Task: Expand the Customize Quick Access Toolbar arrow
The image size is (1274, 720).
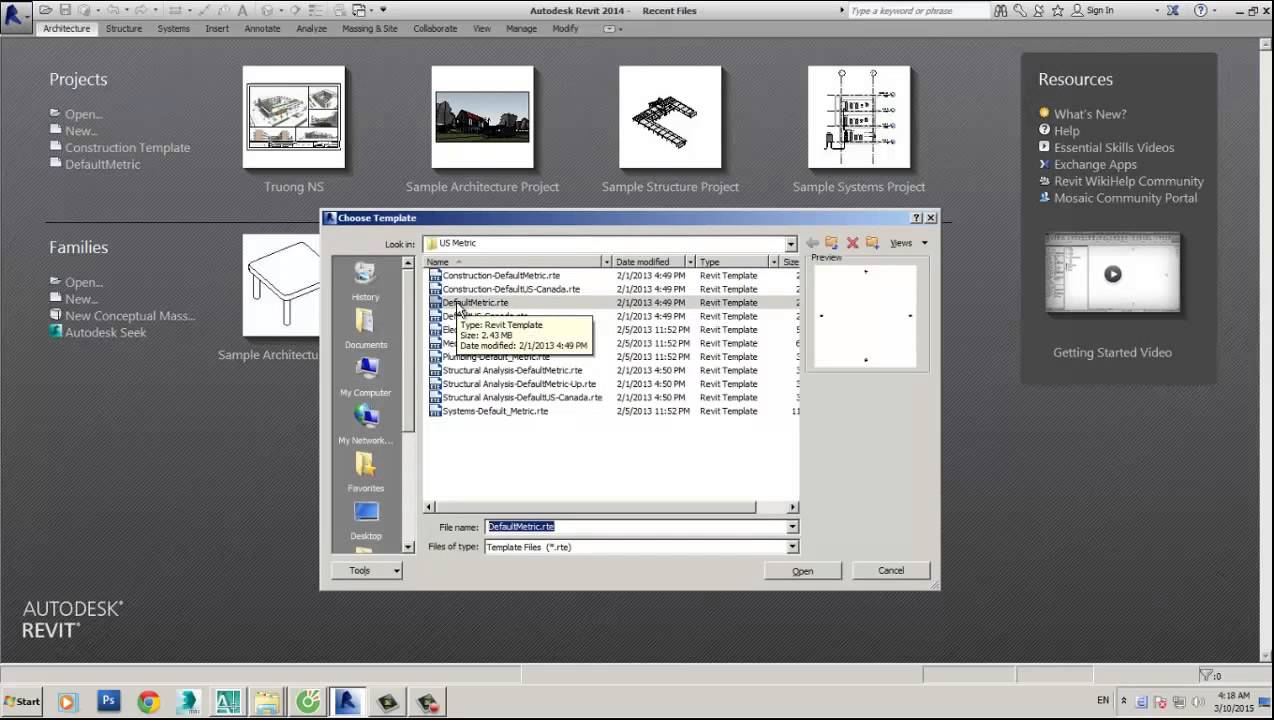Action: point(383,10)
